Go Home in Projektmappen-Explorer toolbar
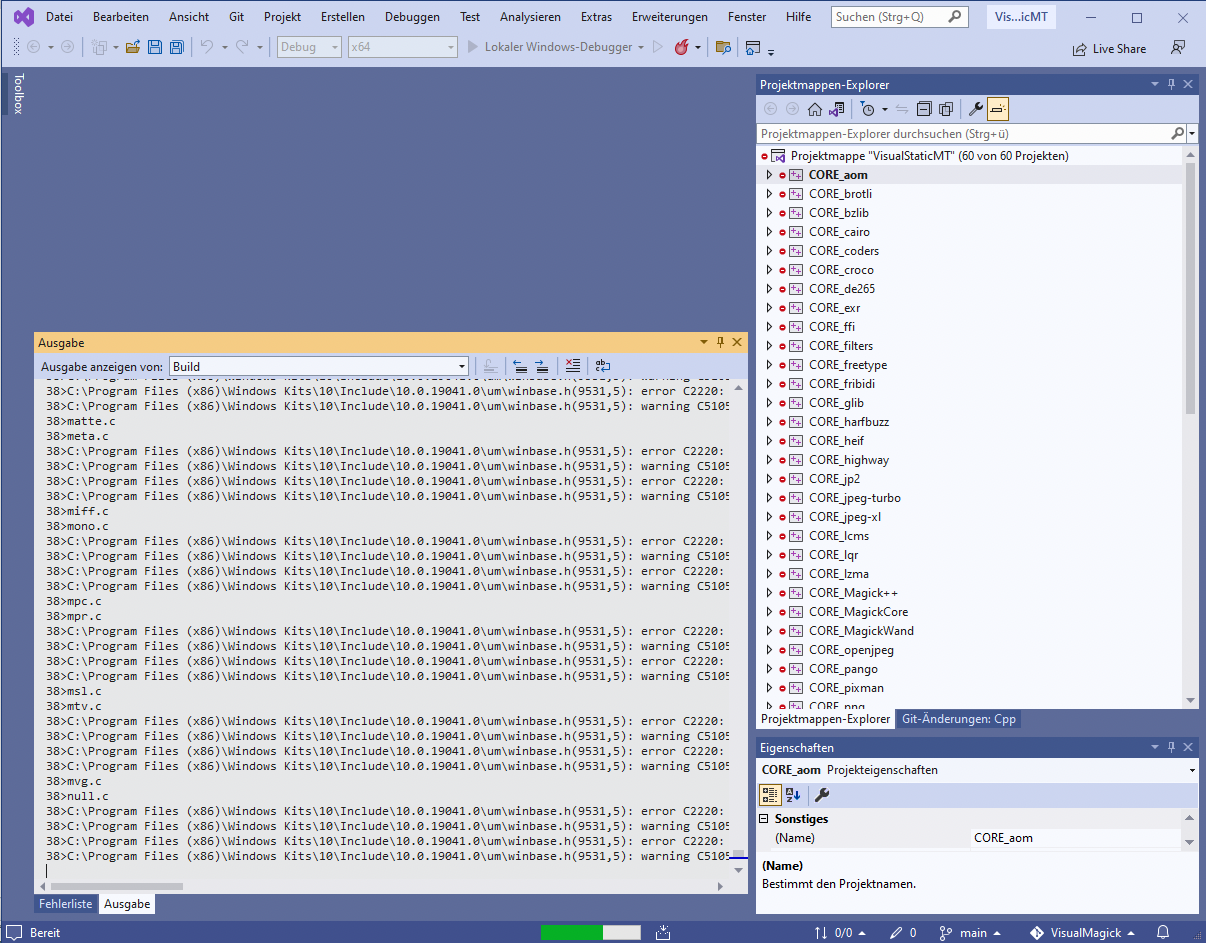This screenshot has height=943, width=1206. [x=815, y=109]
